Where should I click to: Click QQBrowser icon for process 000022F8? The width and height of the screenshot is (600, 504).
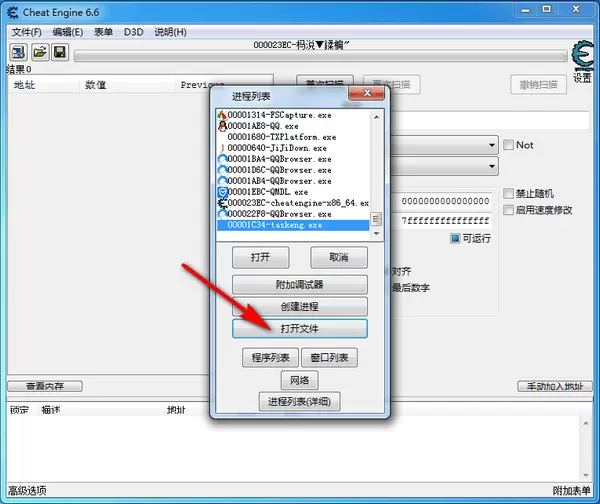point(222,214)
